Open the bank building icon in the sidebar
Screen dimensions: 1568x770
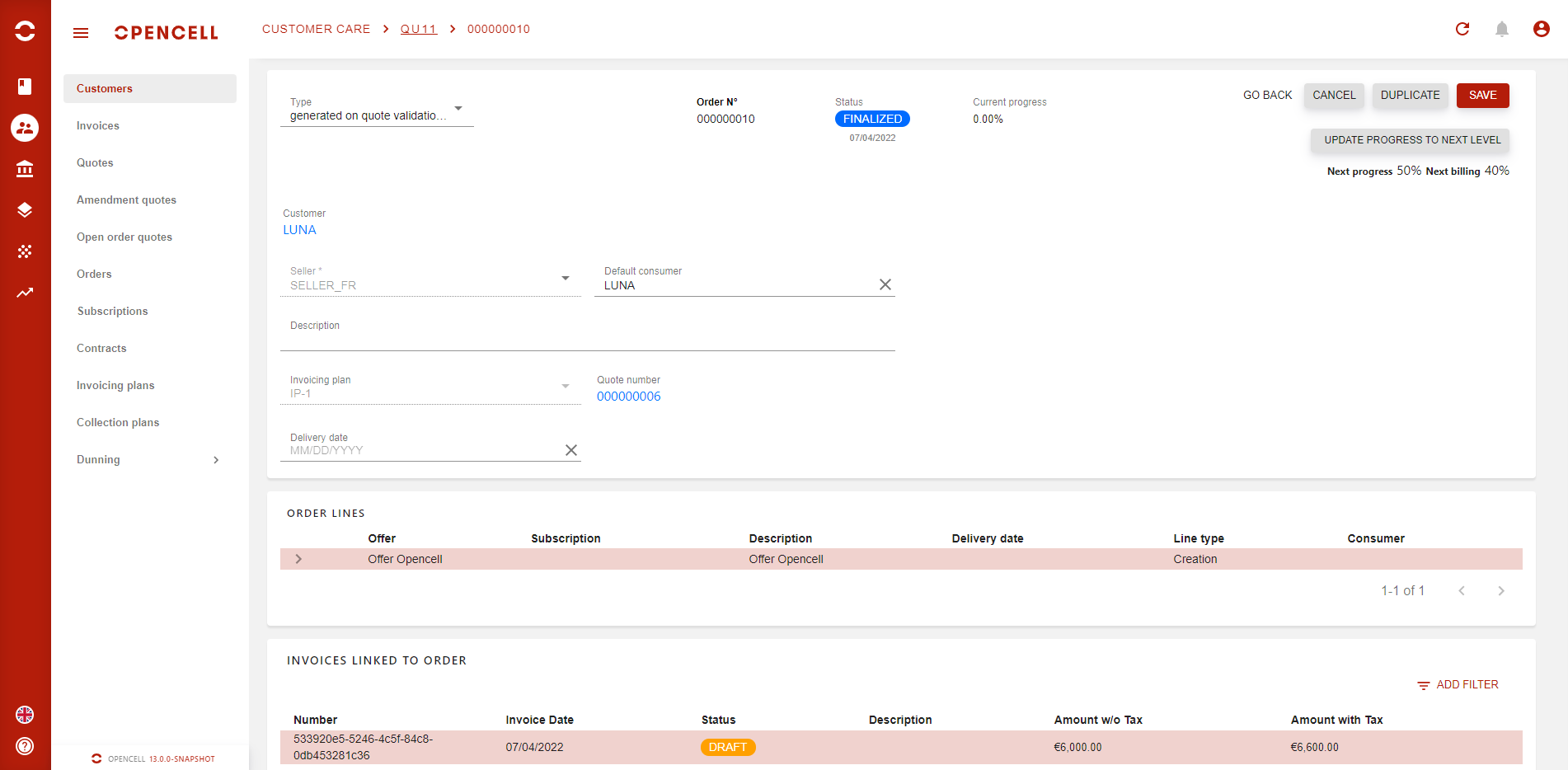point(25,169)
